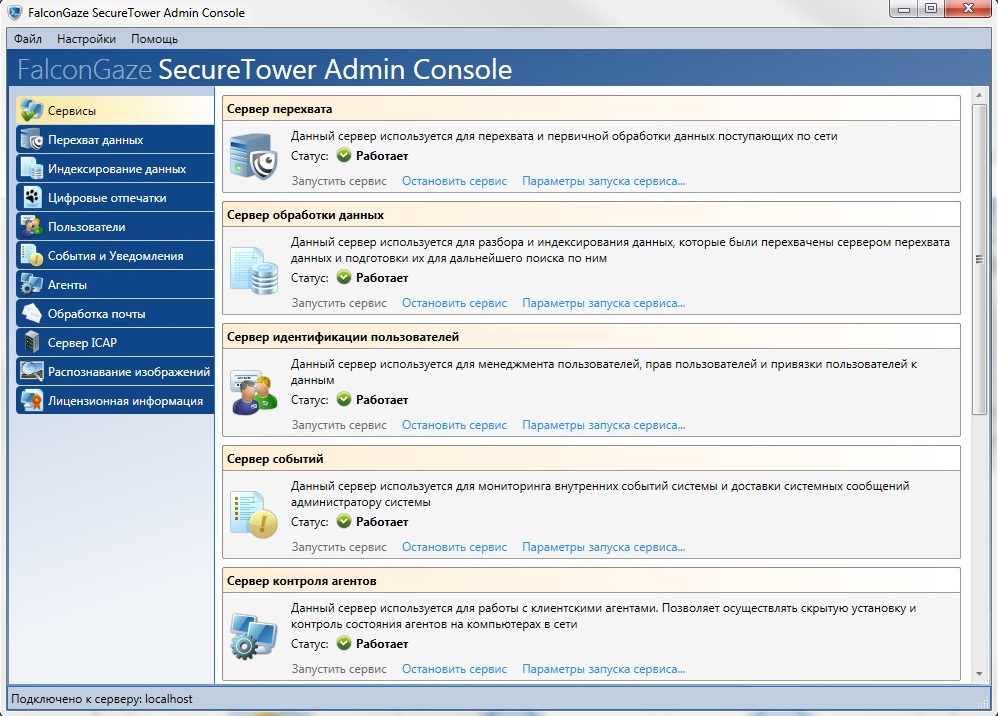Click the Лицензионная информация sidebar icon
The width and height of the screenshot is (998, 716).
[x=31, y=400]
